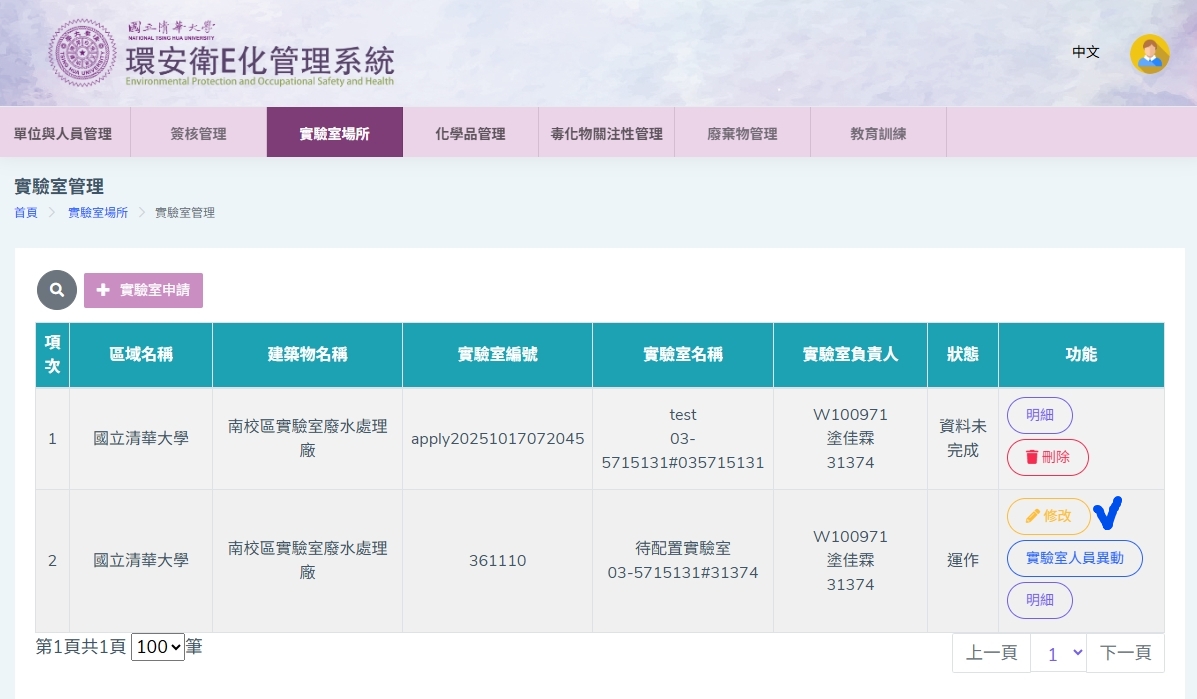Click 實驗室申請 add laboratory button
This screenshot has width=1197, height=699.
click(144, 290)
